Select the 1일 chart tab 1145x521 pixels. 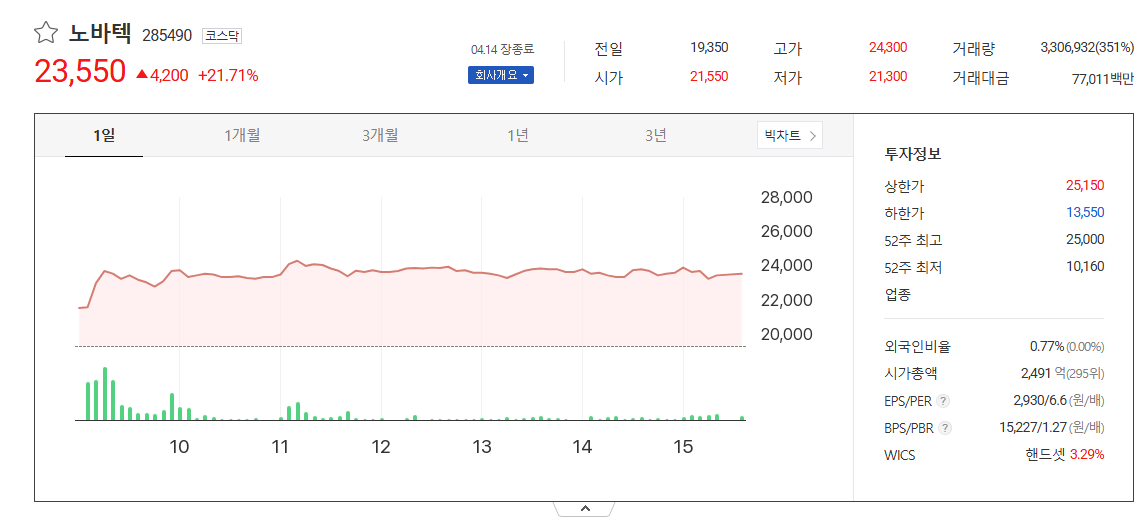[104, 135]
